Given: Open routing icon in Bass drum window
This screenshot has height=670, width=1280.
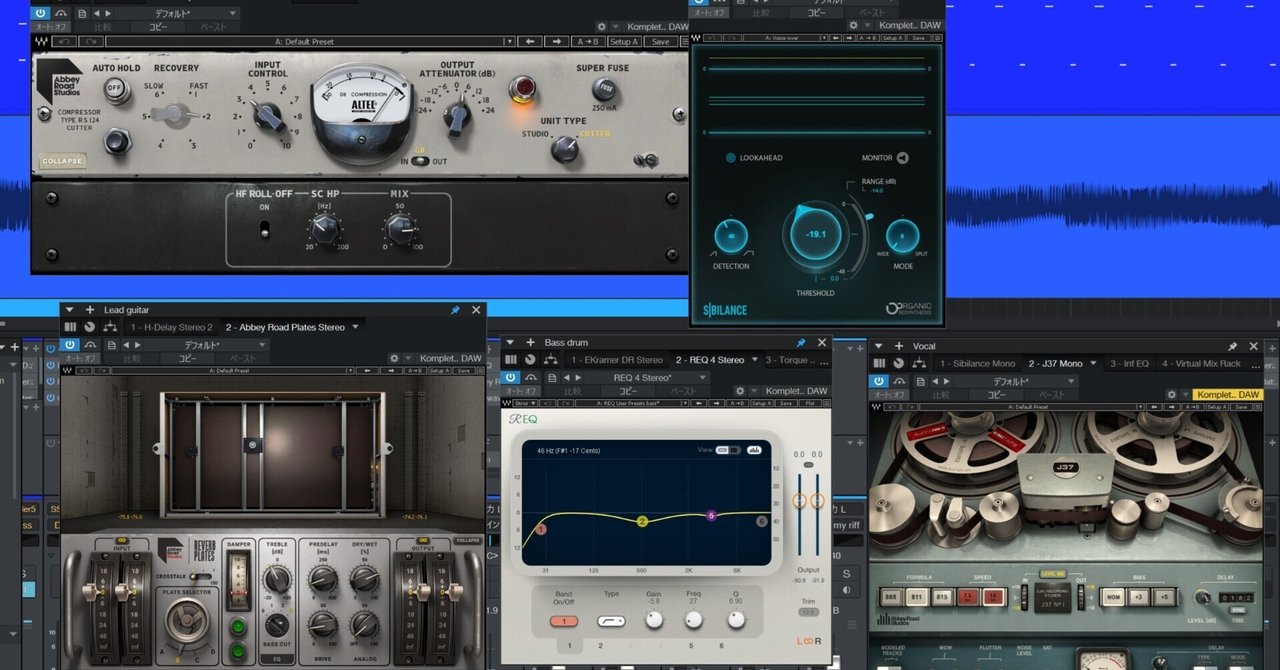Looking at the screenshot, I should point(550,360).
